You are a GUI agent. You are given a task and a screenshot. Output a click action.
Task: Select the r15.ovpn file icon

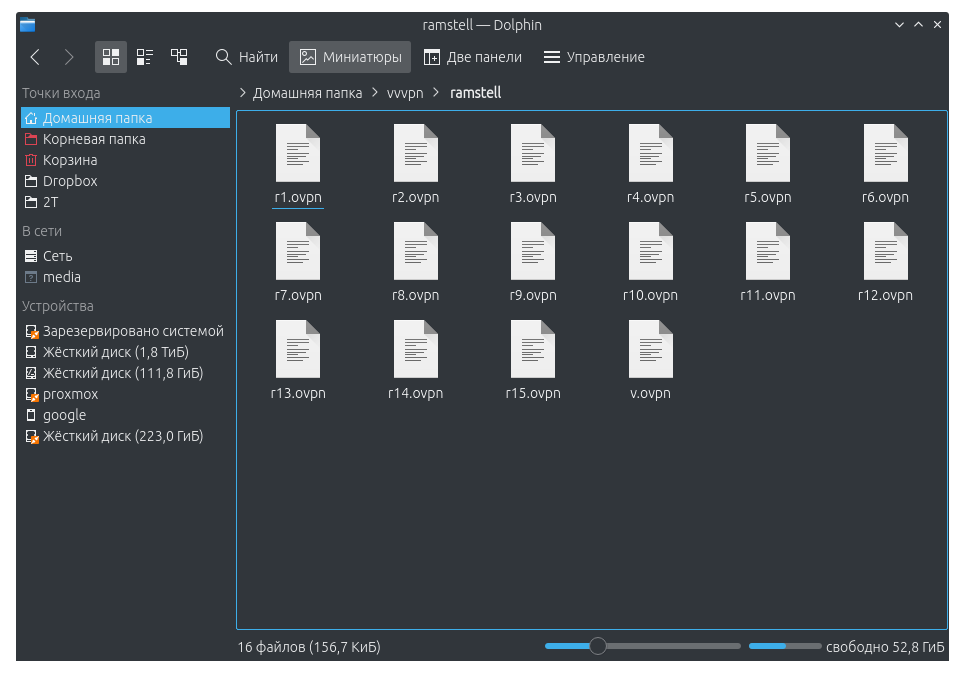coord(533,349)
